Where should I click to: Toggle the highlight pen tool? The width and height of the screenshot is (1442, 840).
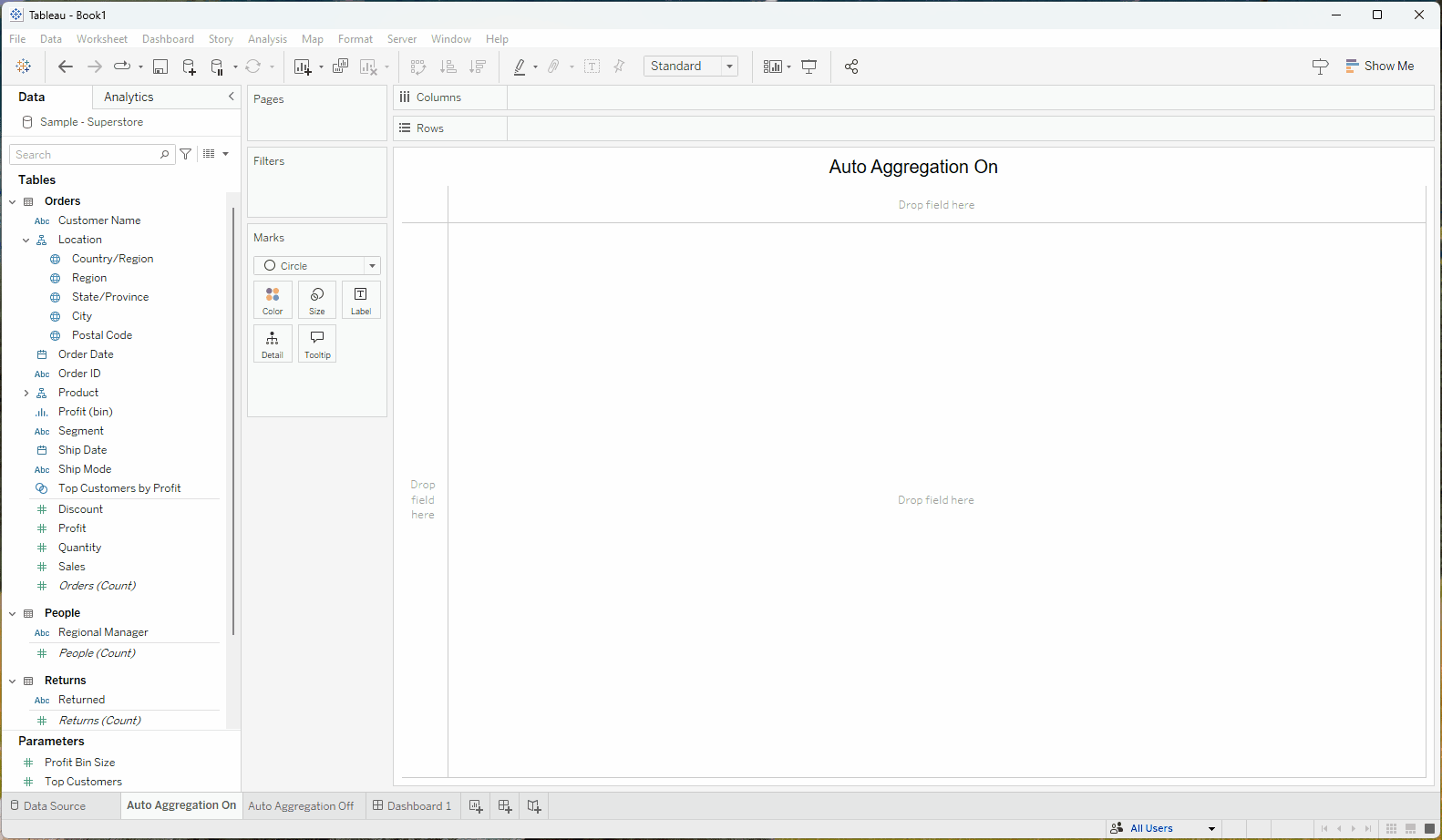[520, 67]
